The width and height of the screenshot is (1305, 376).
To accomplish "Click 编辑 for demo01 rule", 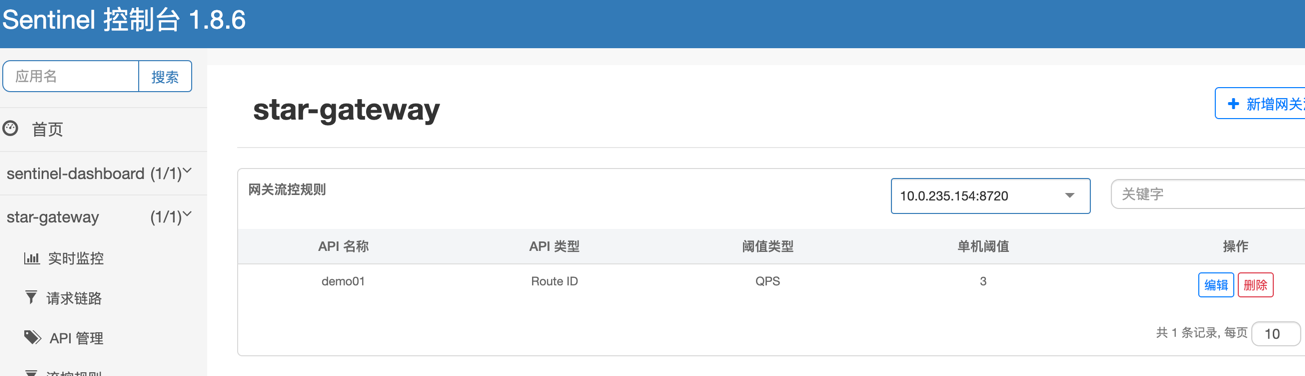I will pyautogui.click(x=1216, y=285).
